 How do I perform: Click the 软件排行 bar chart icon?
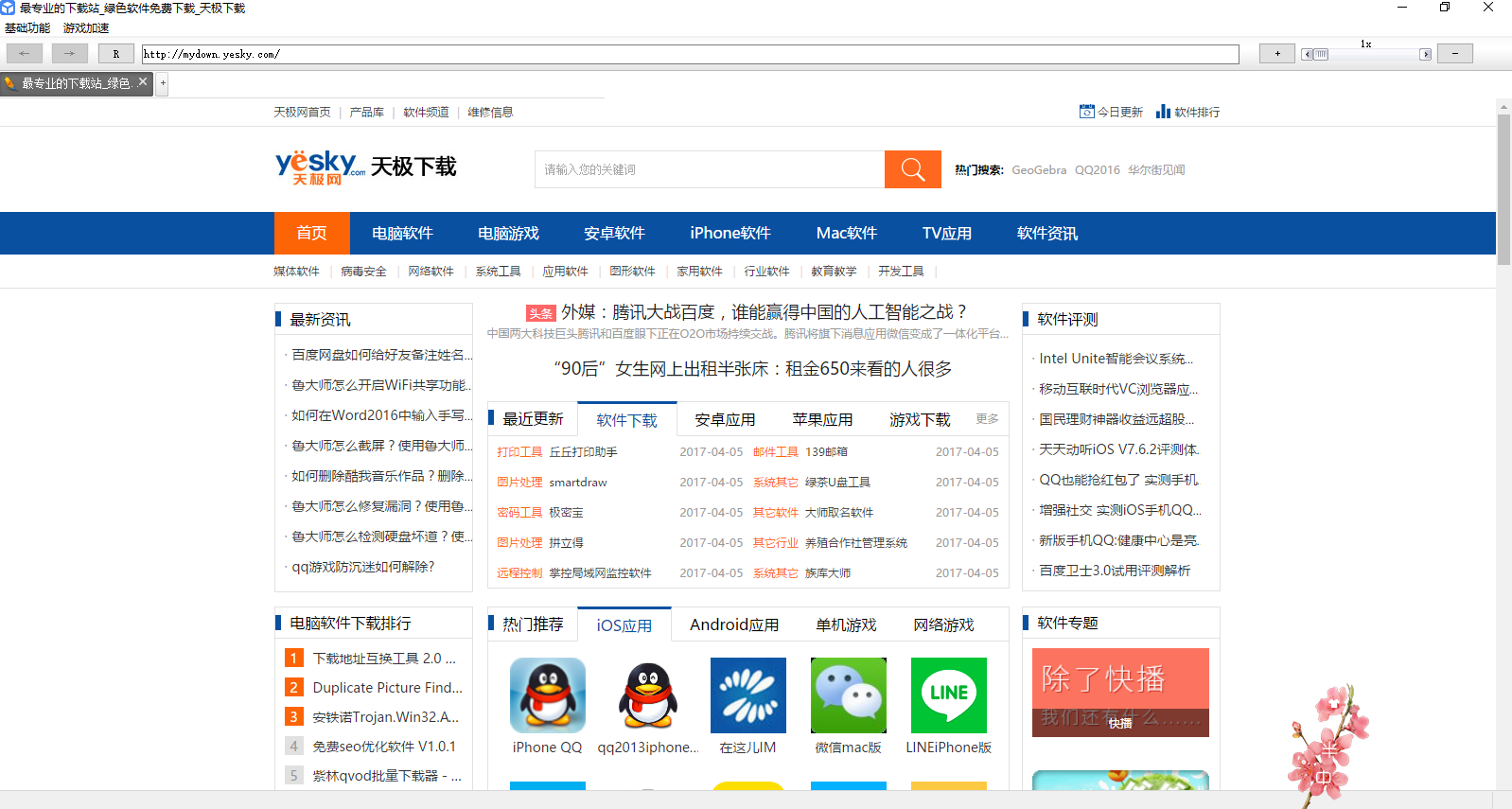[x=1163, y=112]
